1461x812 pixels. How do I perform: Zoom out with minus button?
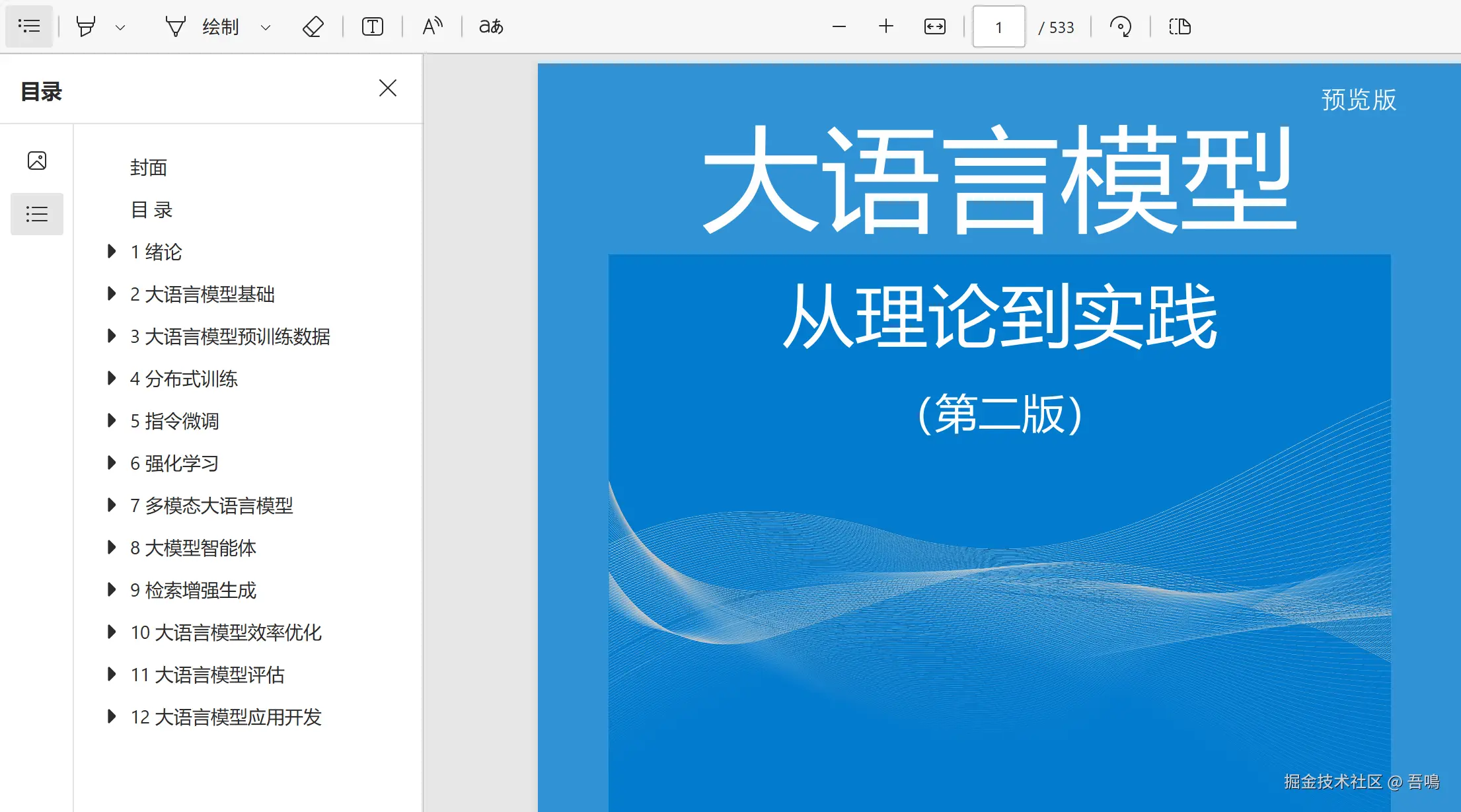pos(839,27)
